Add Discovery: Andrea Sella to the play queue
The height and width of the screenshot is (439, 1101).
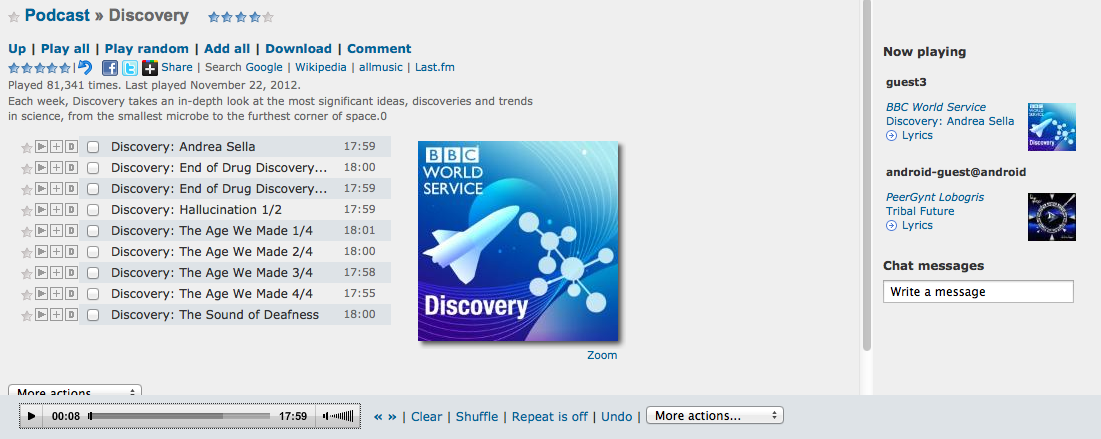point(56,147)
